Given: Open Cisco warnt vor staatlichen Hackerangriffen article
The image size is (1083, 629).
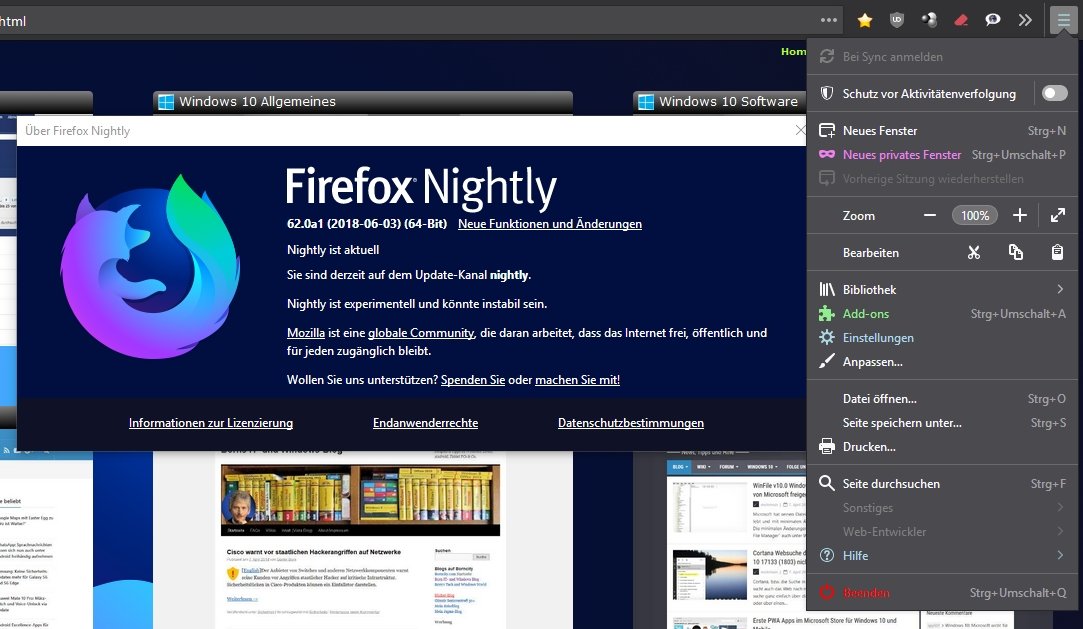Looking at the screenshot, I should tap(314, 552).
